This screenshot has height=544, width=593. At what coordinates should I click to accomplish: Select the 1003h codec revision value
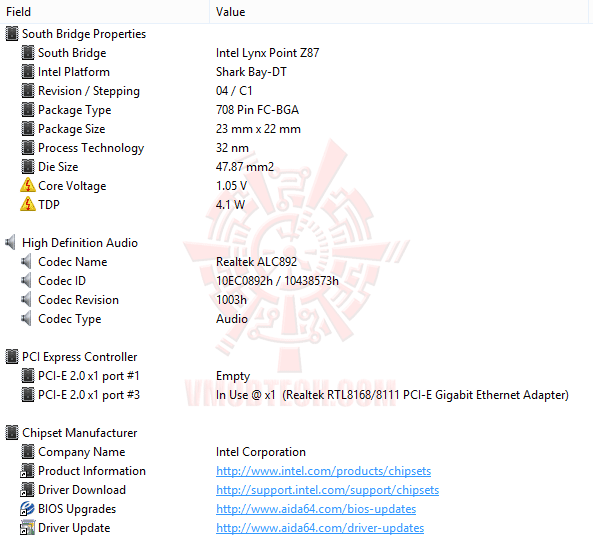point(231,300)
